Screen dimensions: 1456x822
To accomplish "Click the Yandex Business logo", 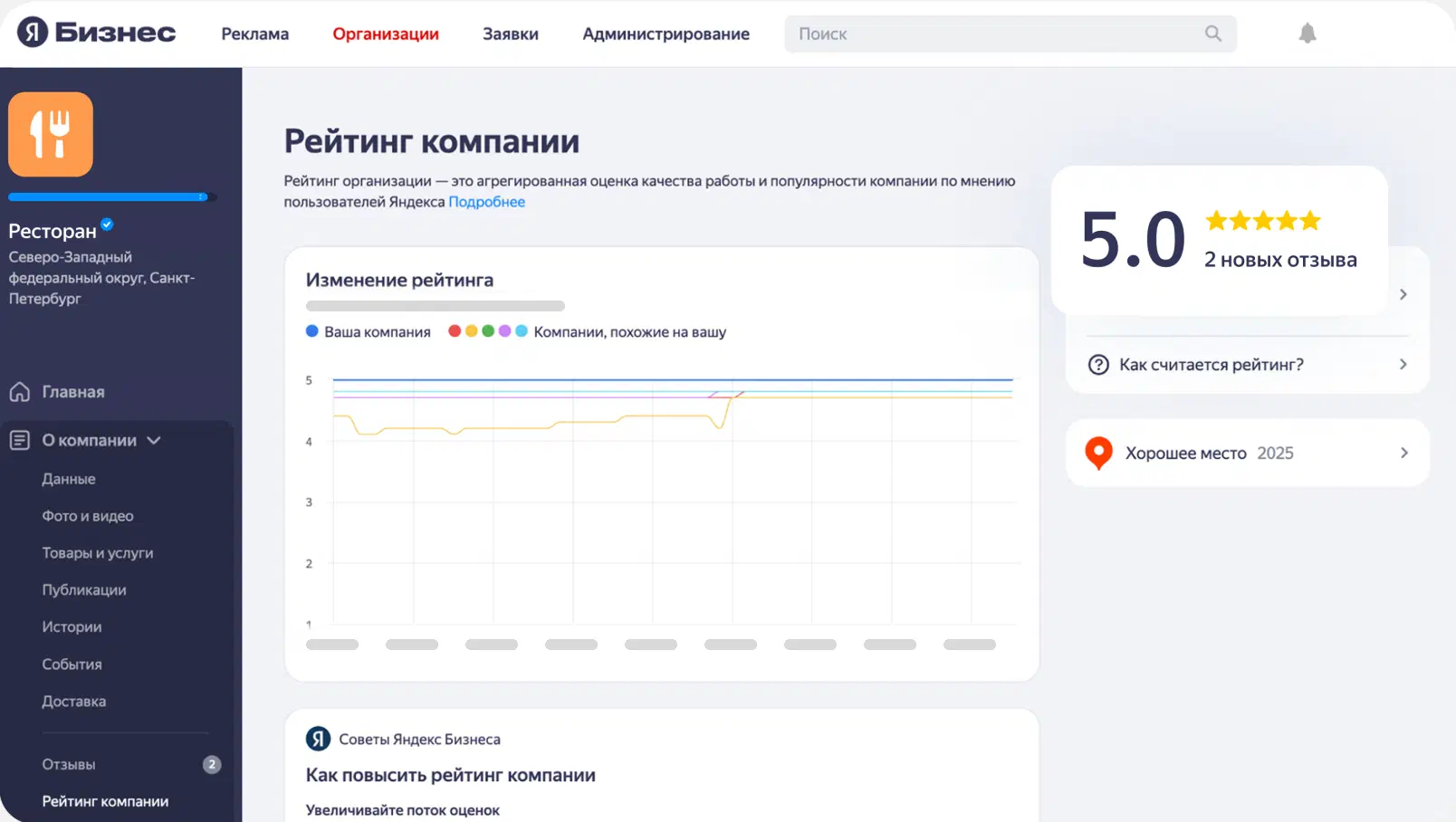I will tap(96, 33).
